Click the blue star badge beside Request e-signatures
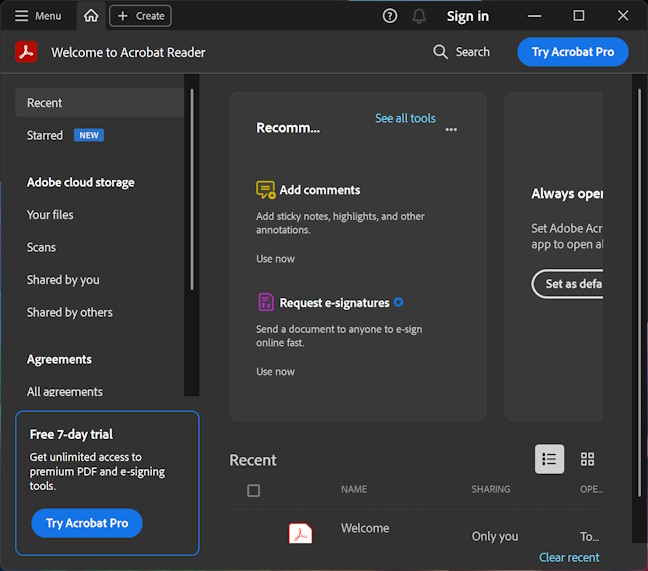 coord(398,302)
